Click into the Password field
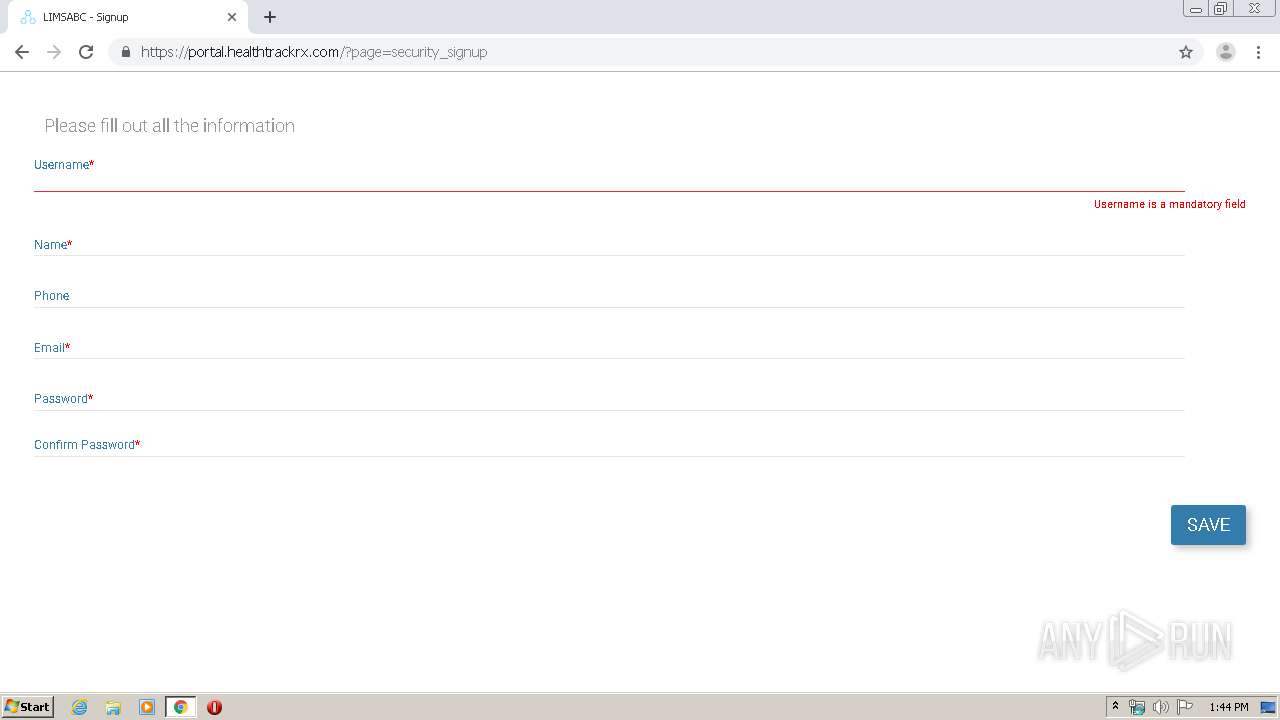 pos(609,400)
